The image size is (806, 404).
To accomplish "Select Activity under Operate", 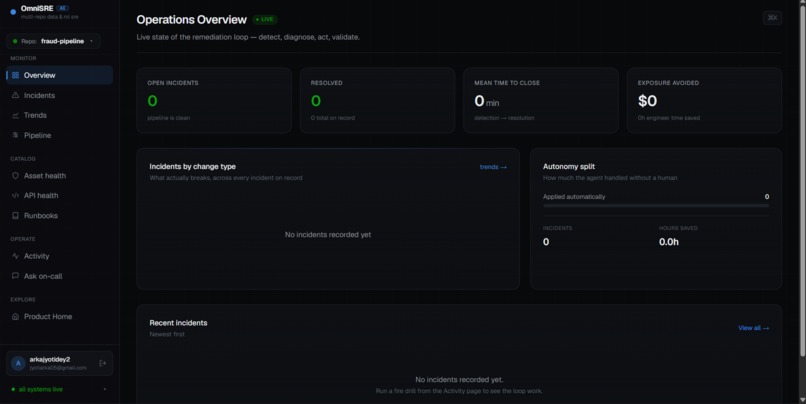I will (x=60, y=256).
